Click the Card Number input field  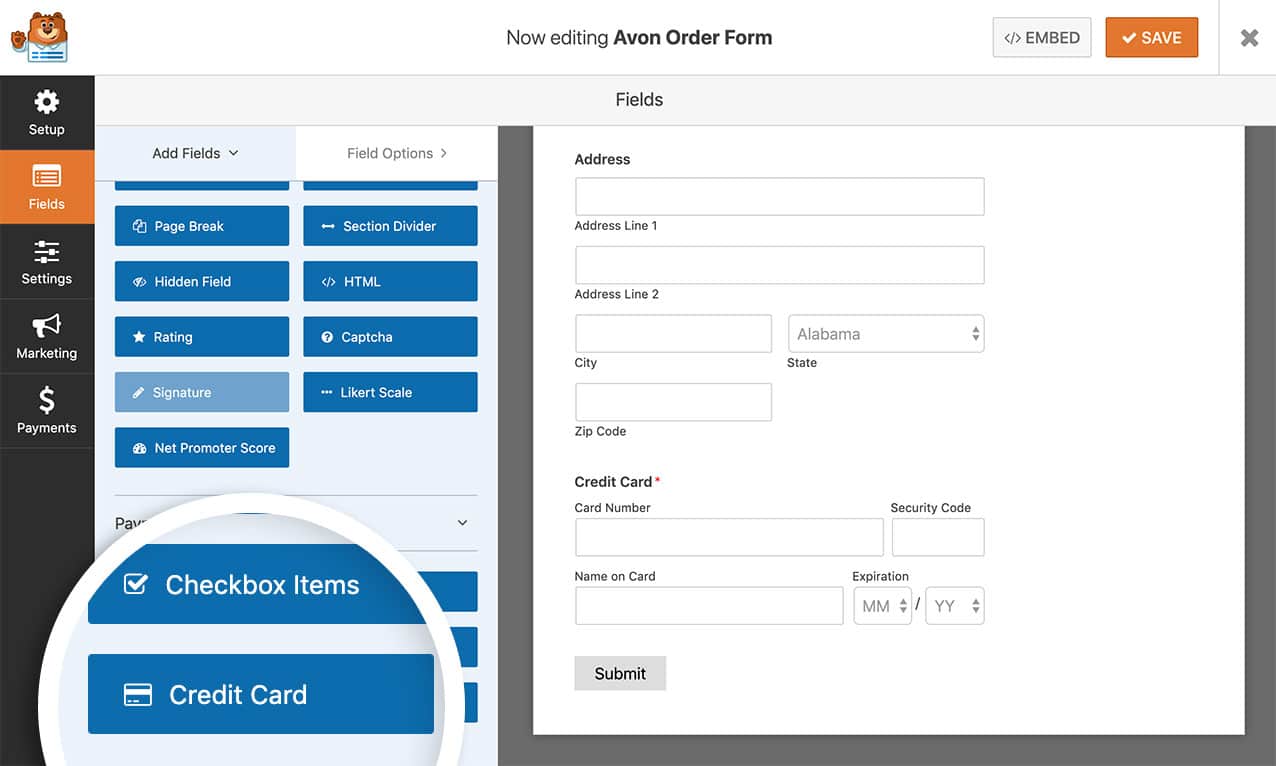(729, 537)
